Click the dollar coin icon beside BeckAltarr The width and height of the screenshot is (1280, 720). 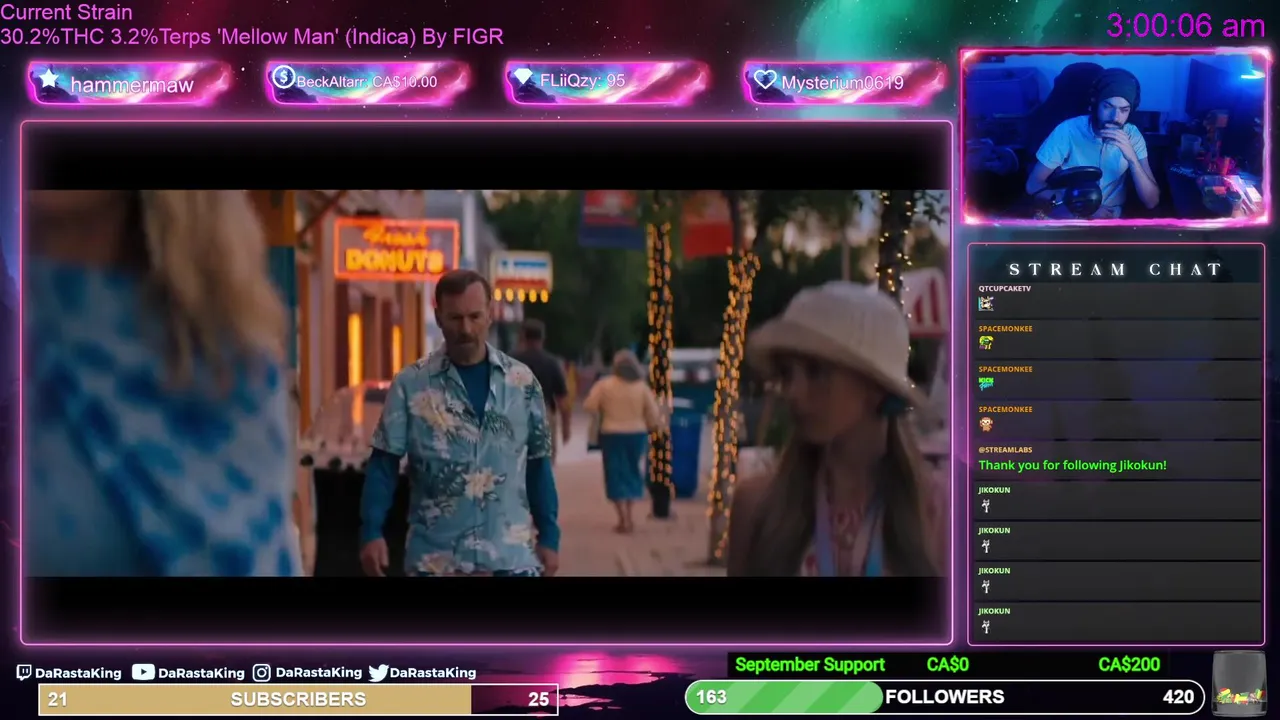(x=283, y=77)
